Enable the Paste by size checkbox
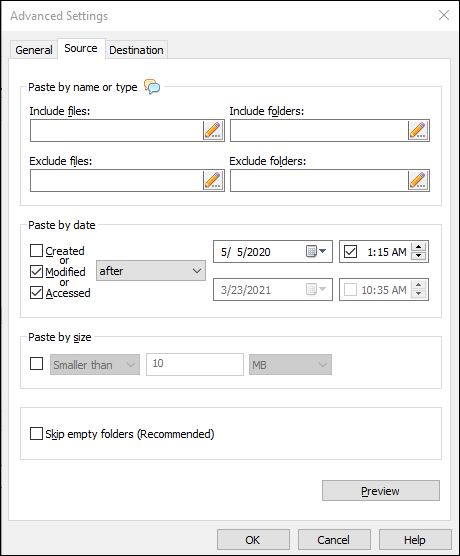 36,364
